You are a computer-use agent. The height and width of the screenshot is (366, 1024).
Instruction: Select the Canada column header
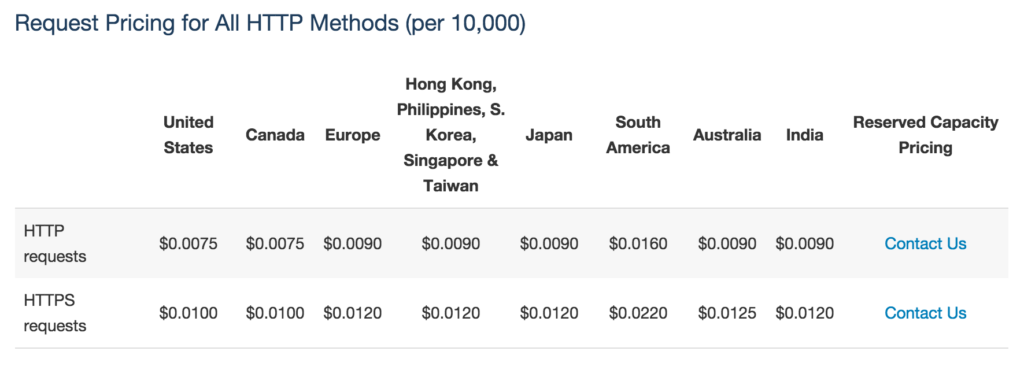(x=275, y=135)
